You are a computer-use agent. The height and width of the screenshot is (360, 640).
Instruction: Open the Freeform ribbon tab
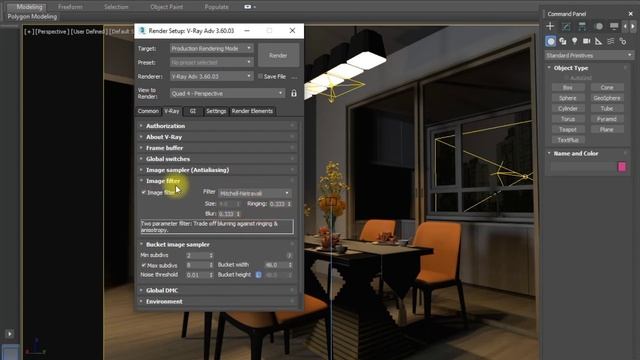tap(70, 7)
